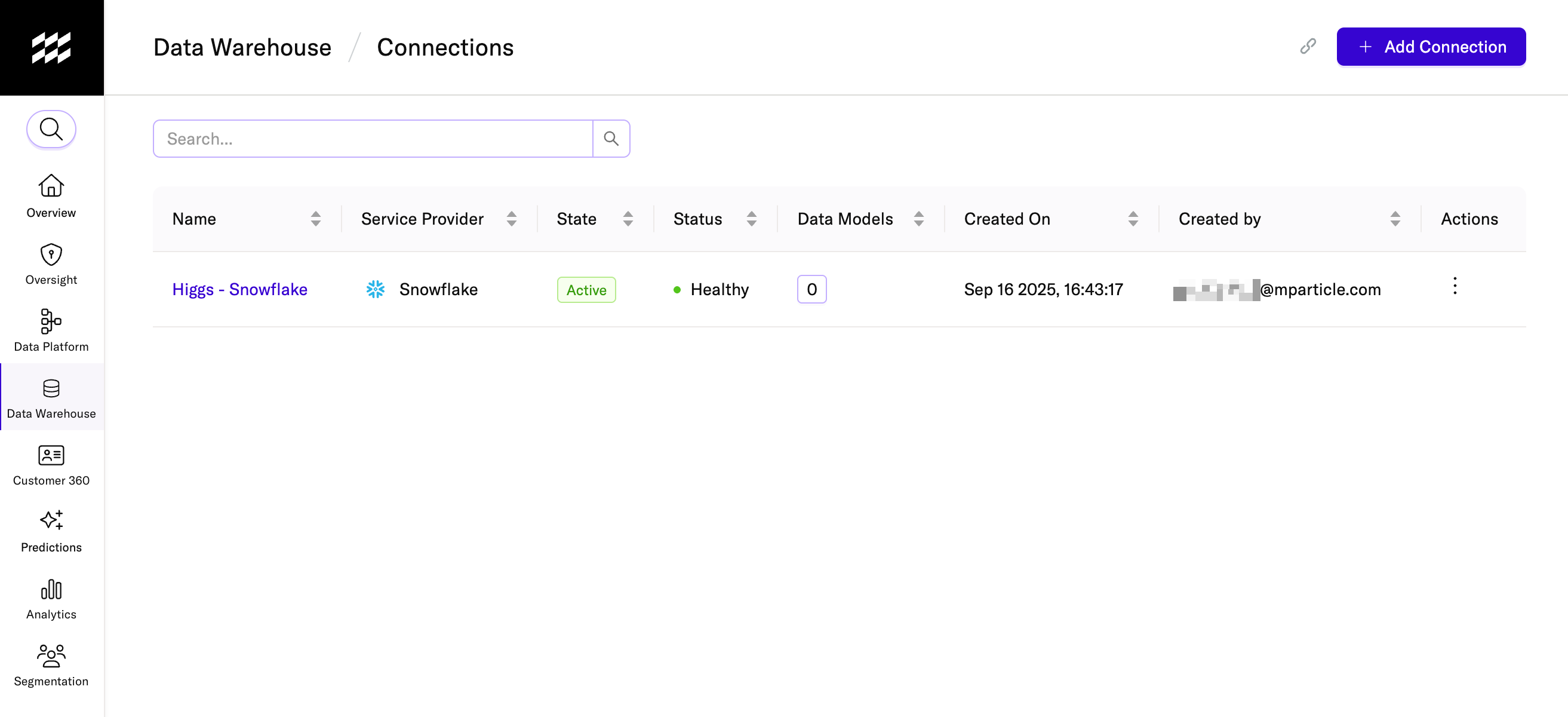1568x717 pixels.
Task: Open the Oversight shield section
Action: tap(51, 263)
